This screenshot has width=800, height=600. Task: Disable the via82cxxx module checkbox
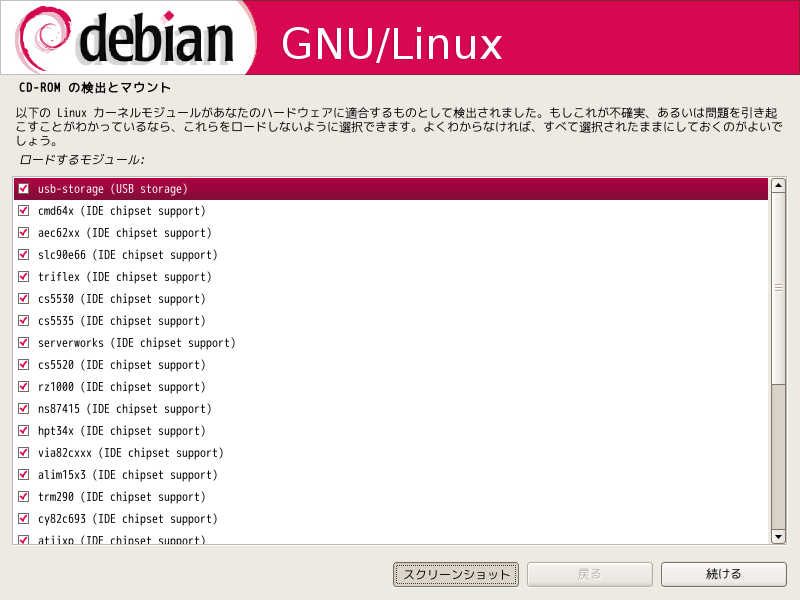(23, 453)
